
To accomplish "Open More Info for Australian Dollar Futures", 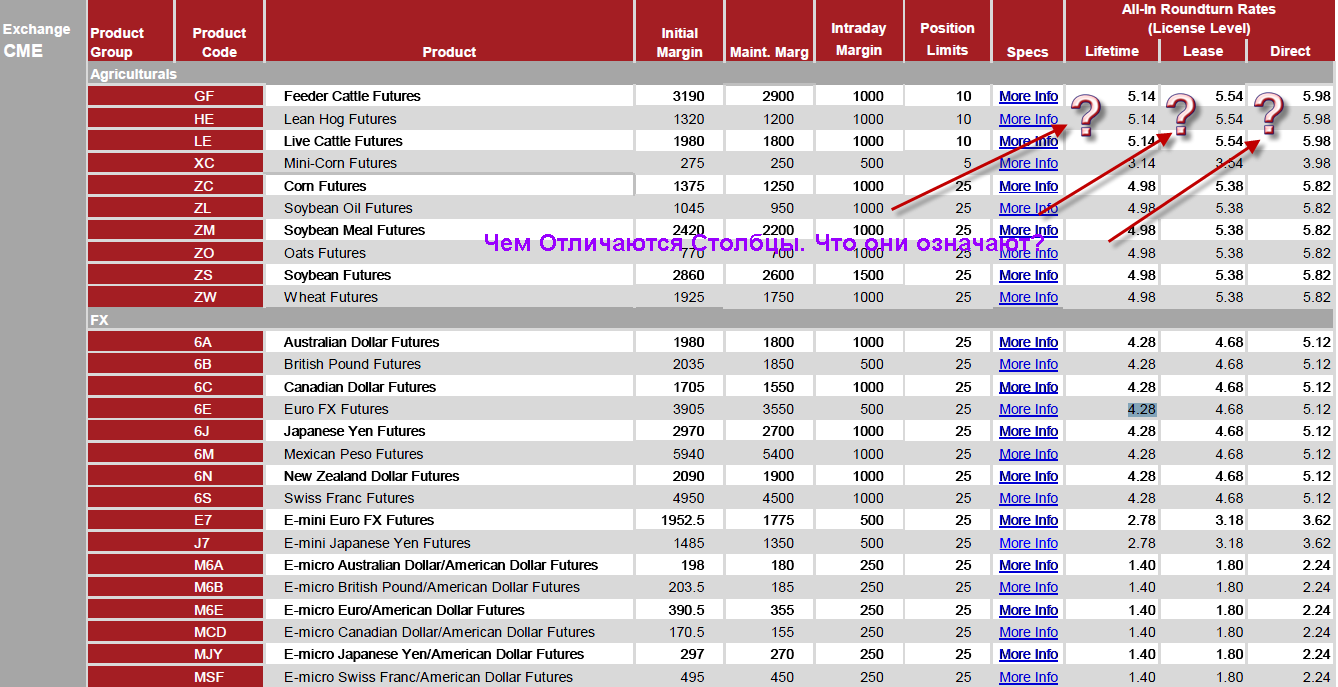I will pyautogui.click(x=1028, y=342).
